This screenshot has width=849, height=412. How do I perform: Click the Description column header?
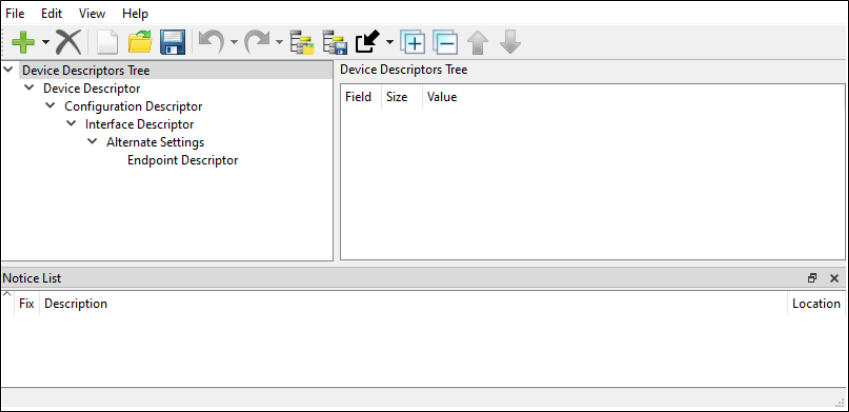(x=76, y=303)
